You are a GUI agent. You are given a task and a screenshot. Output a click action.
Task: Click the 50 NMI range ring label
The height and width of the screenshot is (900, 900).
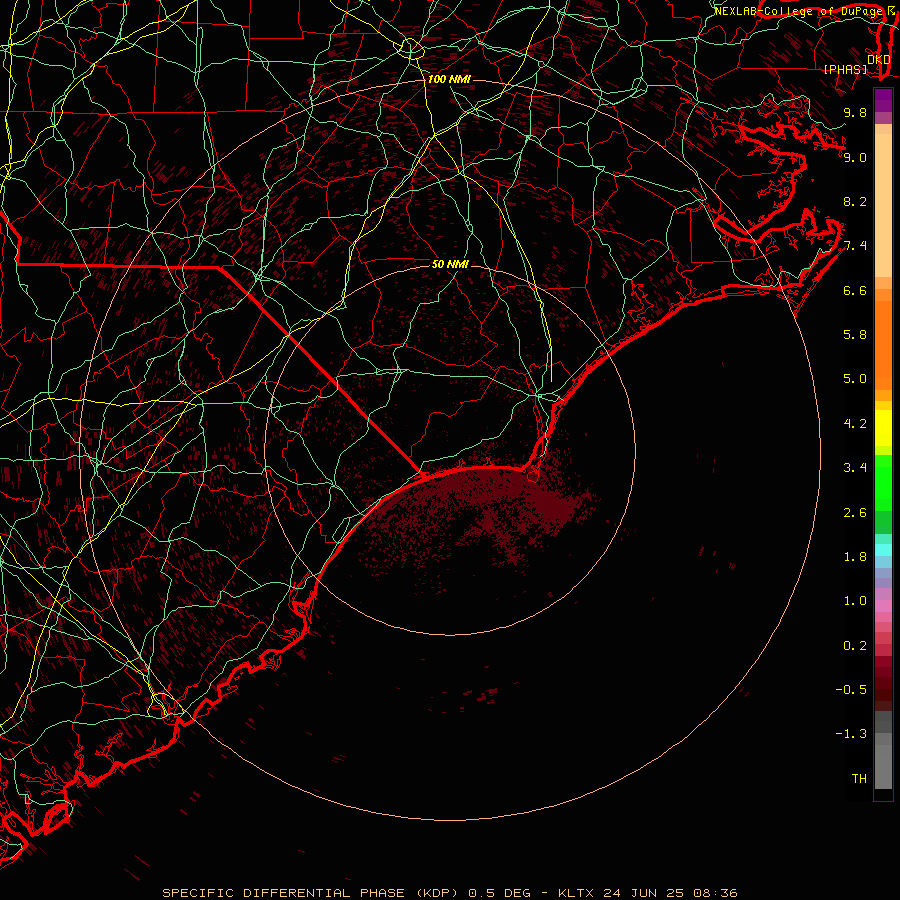(450, 264)
